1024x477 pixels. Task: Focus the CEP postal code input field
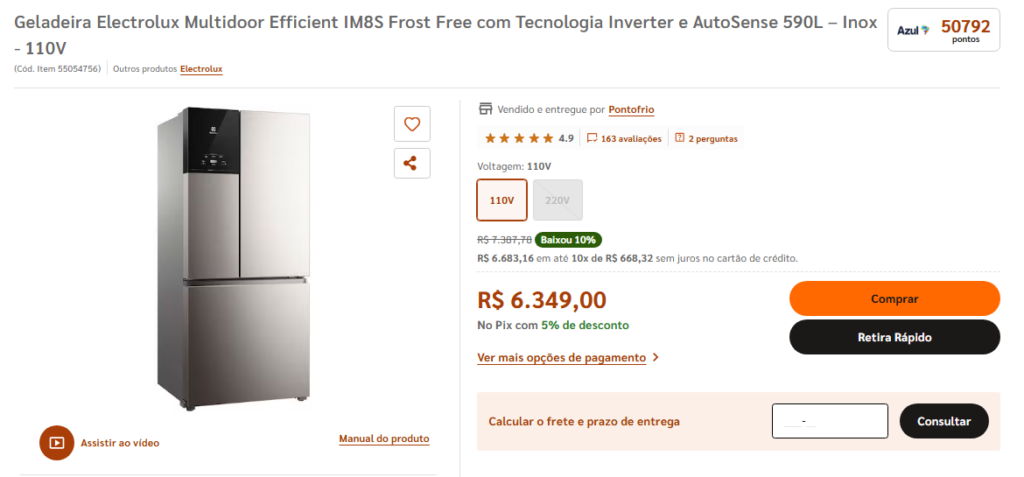[829, 421]
